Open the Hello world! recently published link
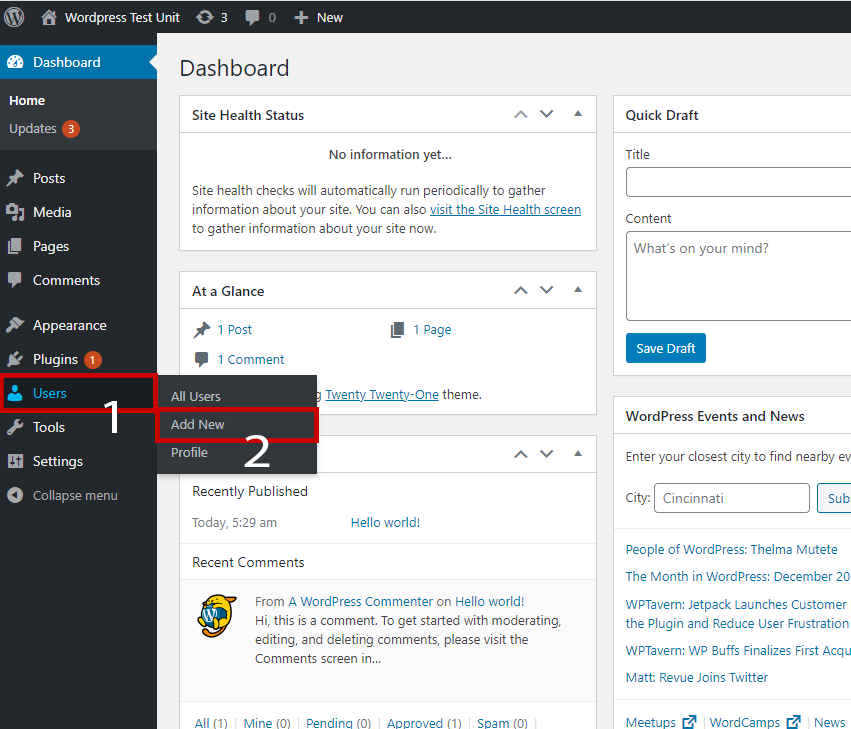This screenshot has width=851, height=729. pos(385,523)
